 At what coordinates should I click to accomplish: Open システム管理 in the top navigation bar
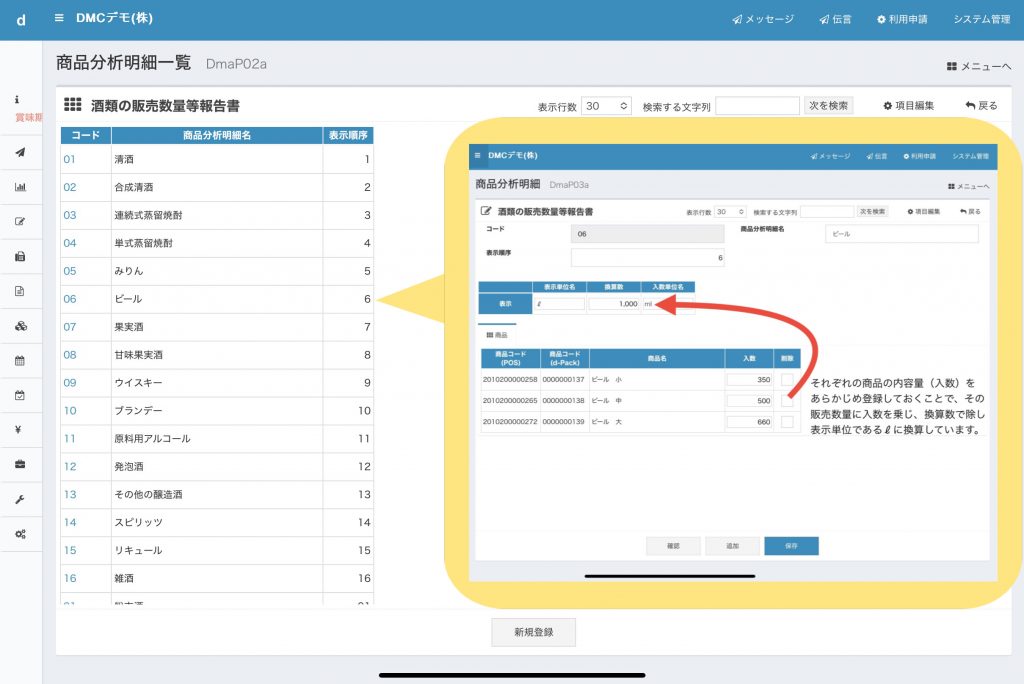tap(981, 19)
